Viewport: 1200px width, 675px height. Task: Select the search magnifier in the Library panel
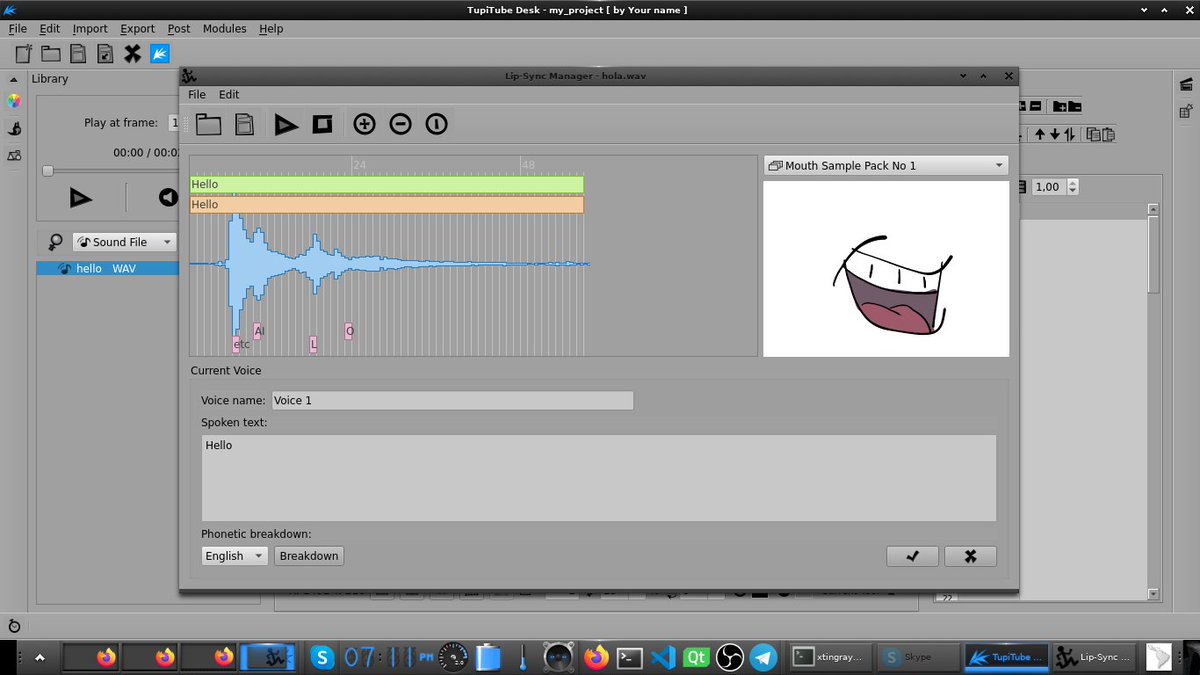pyautogui.click(x=54, y=241)
